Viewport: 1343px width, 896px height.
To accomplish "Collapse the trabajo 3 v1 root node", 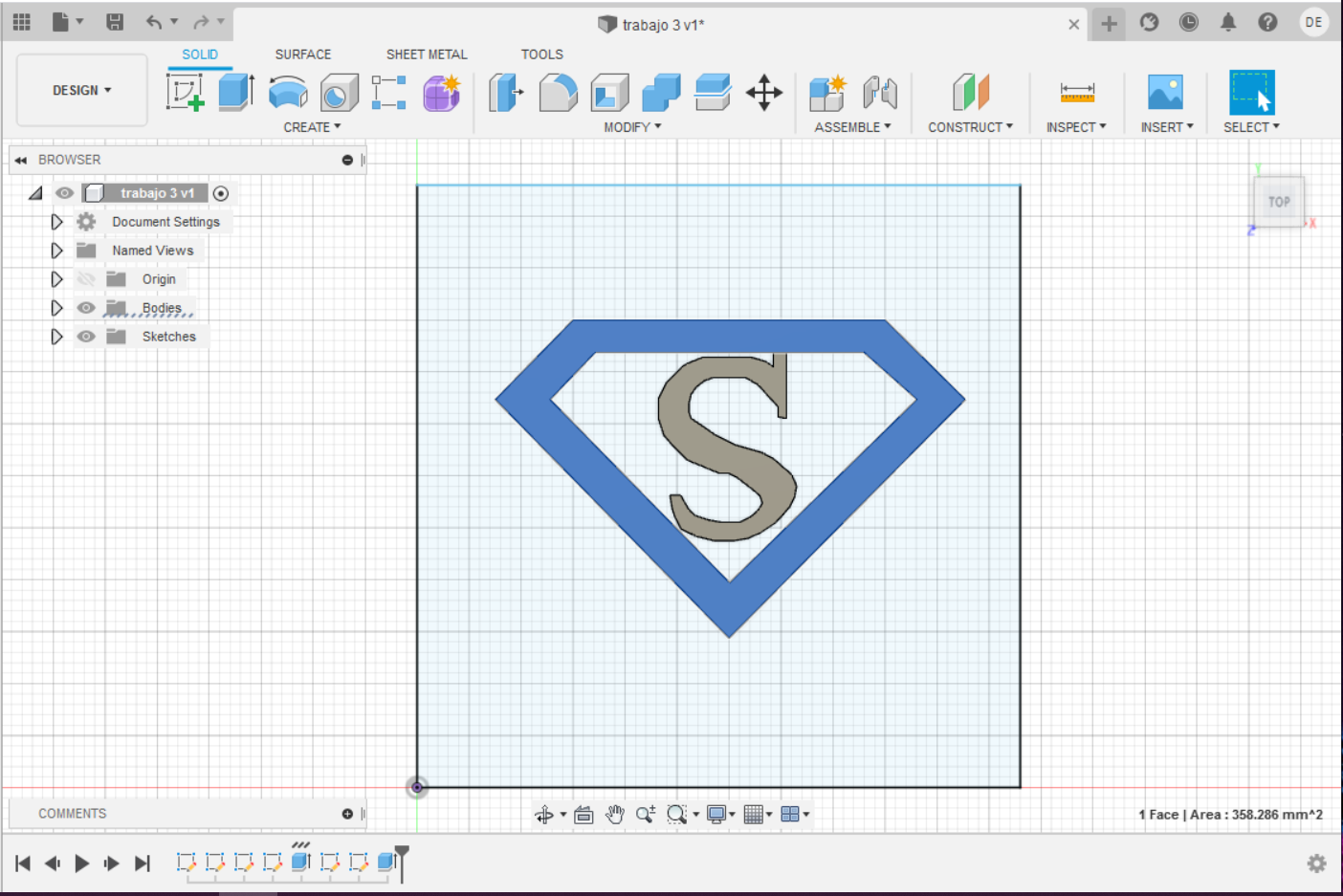I will tap(35, 193).
